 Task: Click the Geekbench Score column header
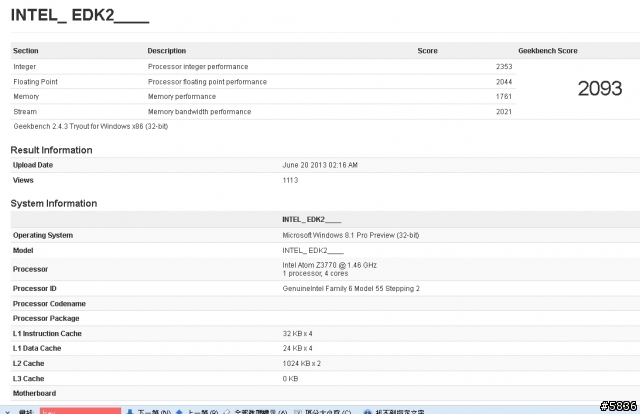coord(548,51)
